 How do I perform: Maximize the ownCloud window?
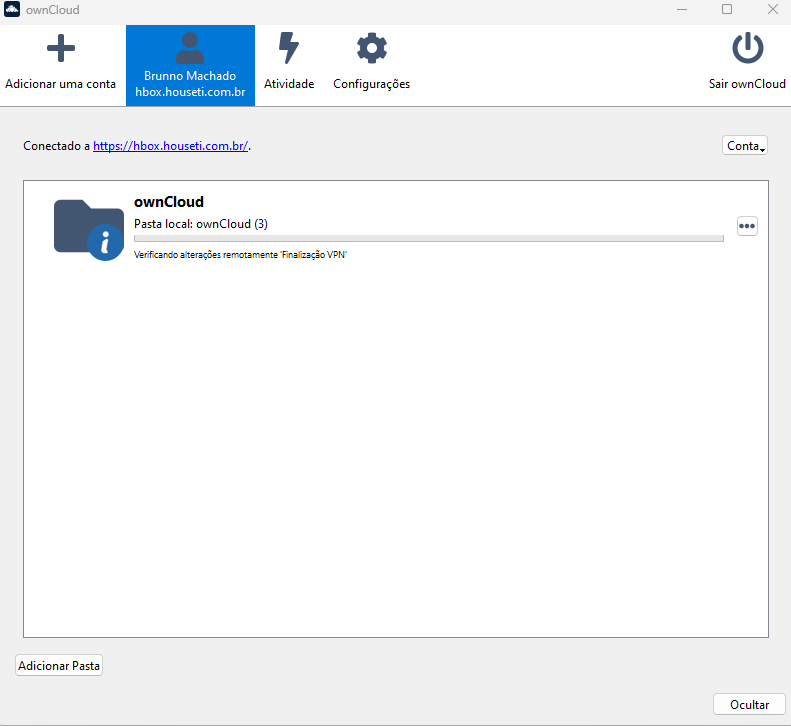click(727, 10)
